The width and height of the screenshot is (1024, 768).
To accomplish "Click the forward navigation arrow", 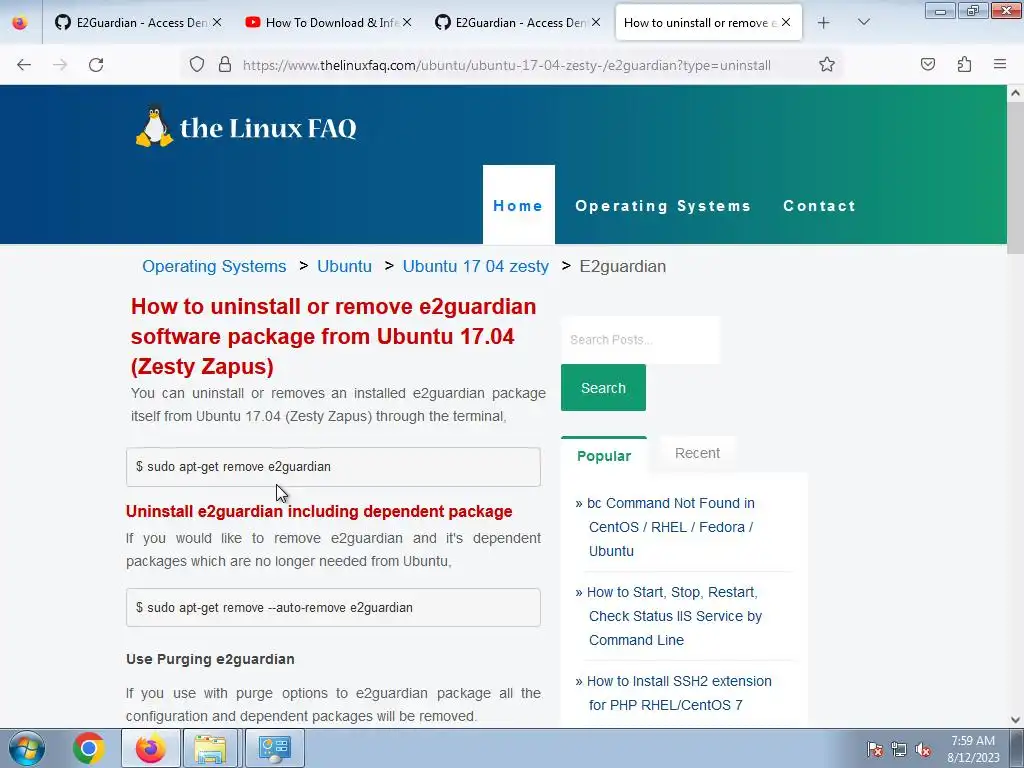I will click(60, 65).
